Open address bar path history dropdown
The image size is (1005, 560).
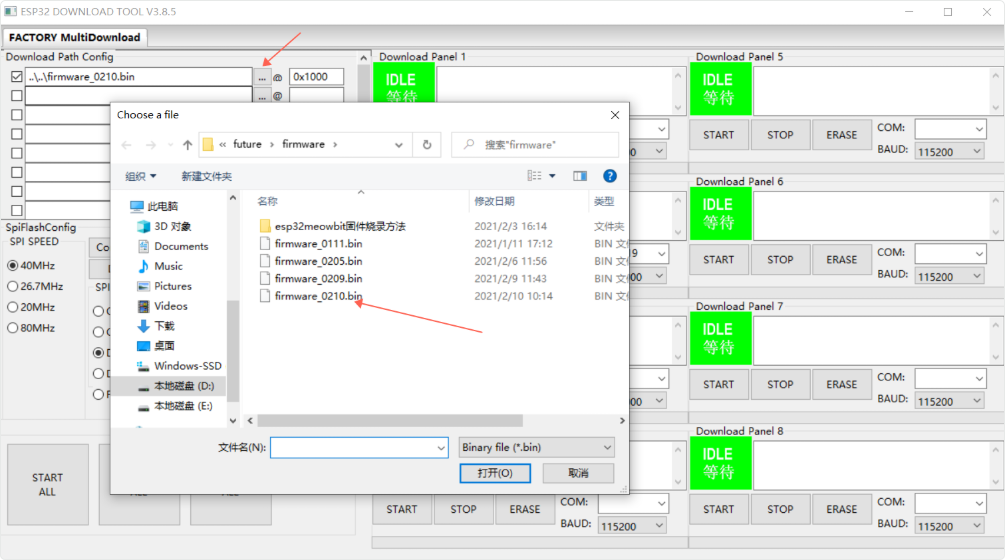click(x=399, y=145)
